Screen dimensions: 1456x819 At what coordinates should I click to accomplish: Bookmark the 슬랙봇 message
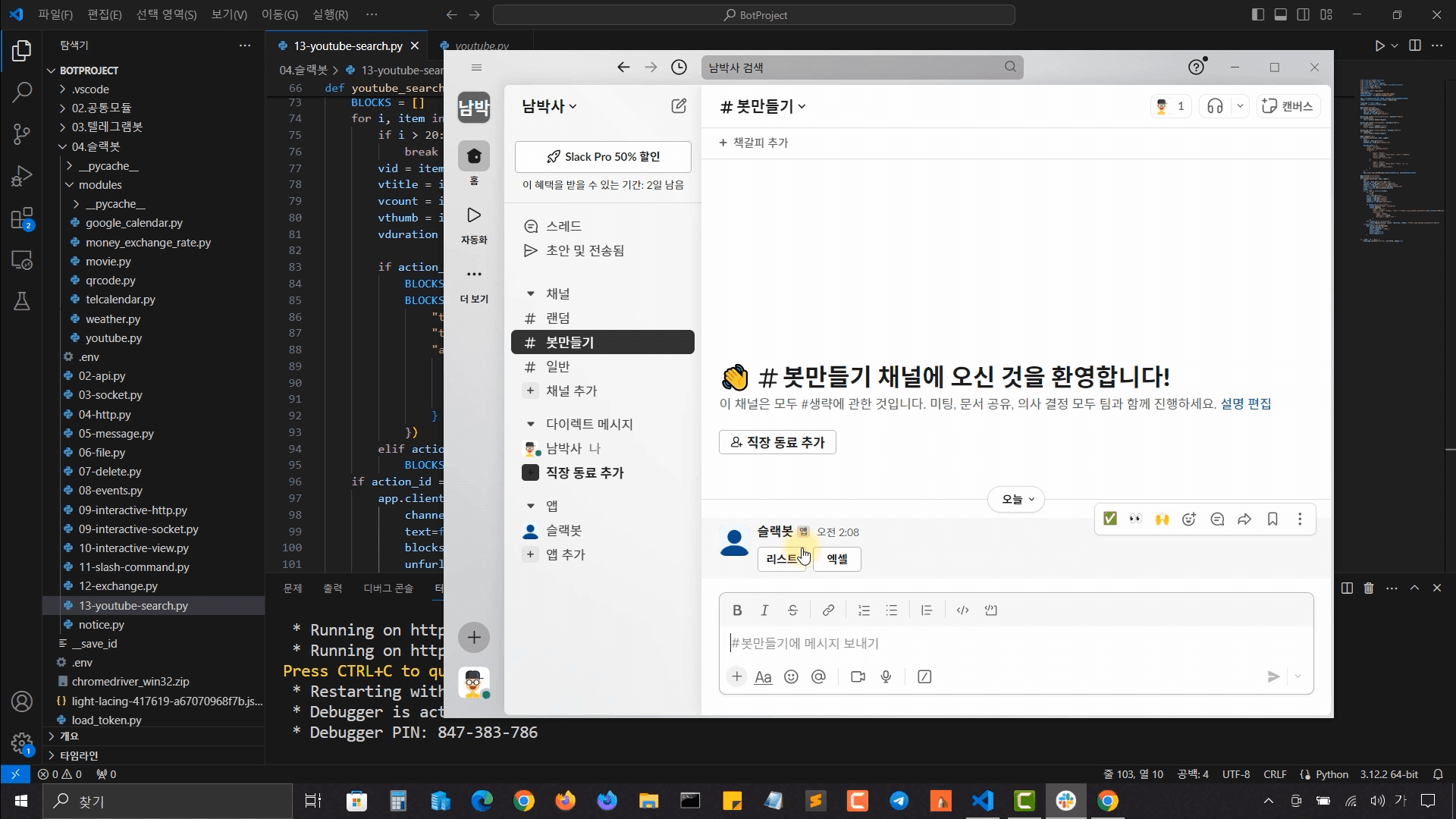point(1272,519)
